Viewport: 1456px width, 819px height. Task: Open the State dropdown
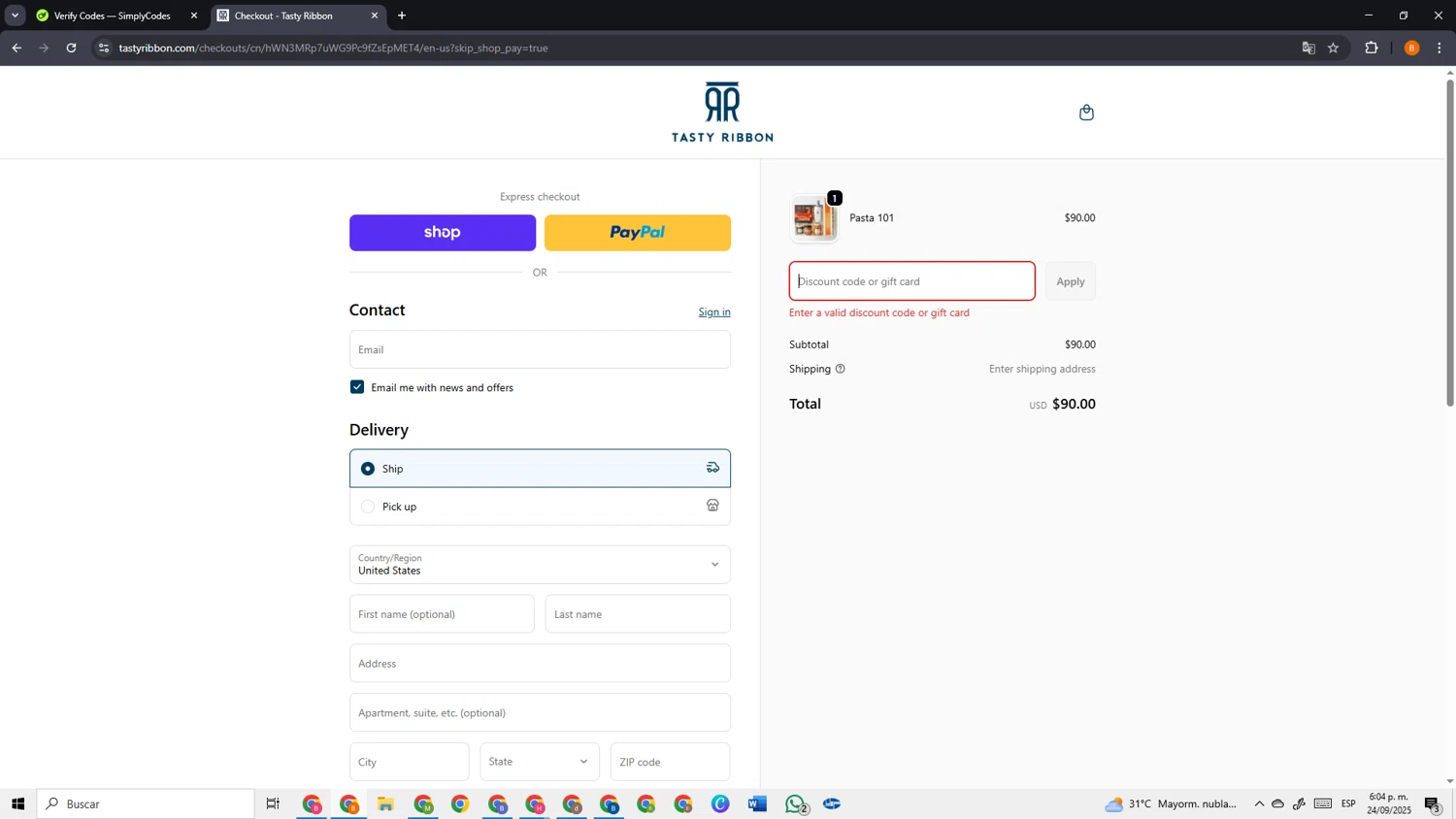point(540,762)
